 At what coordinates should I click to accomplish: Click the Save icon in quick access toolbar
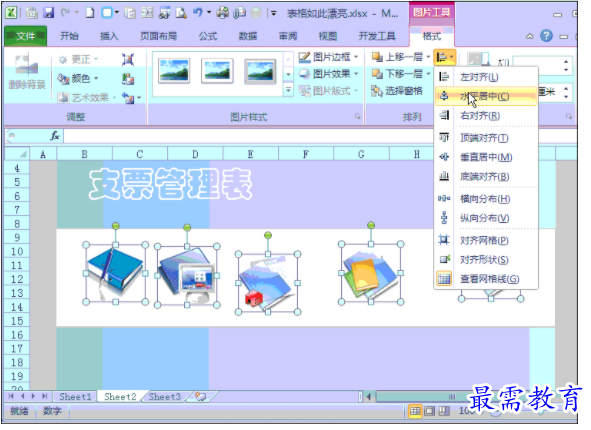point(49,13)
